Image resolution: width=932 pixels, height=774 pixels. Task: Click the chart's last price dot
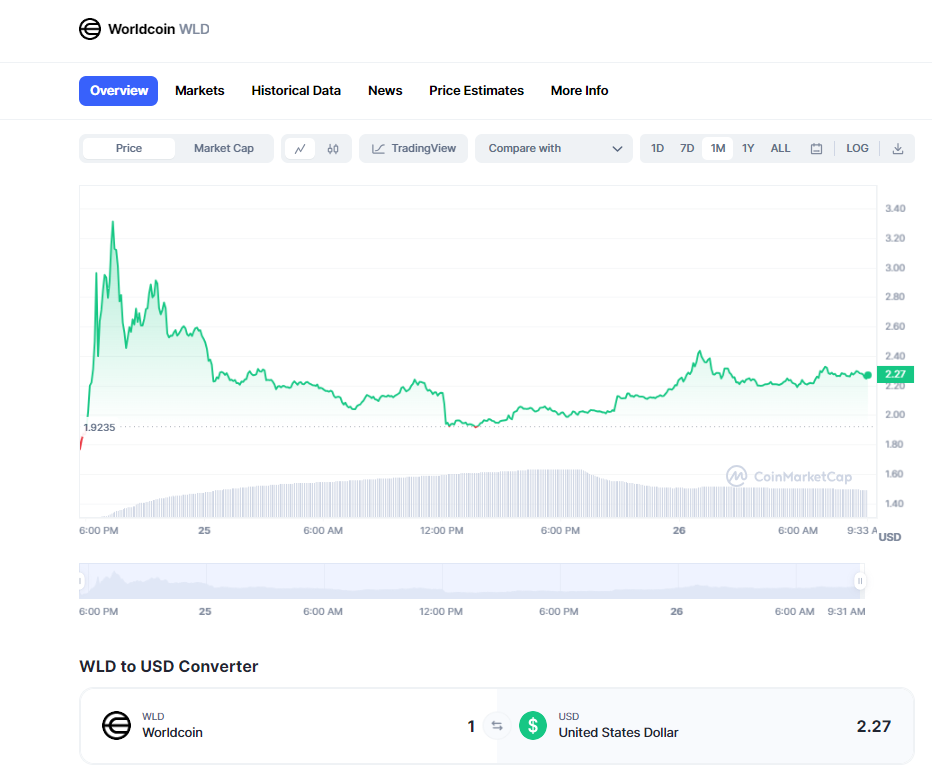(868, 375)
